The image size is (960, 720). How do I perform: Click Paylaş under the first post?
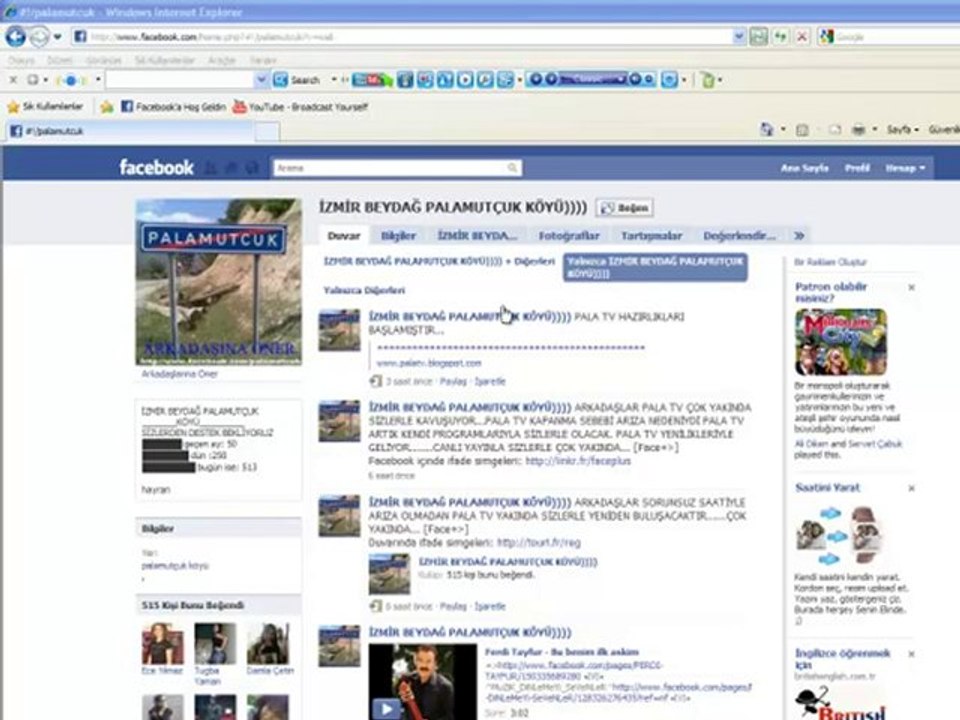[453, 381]
